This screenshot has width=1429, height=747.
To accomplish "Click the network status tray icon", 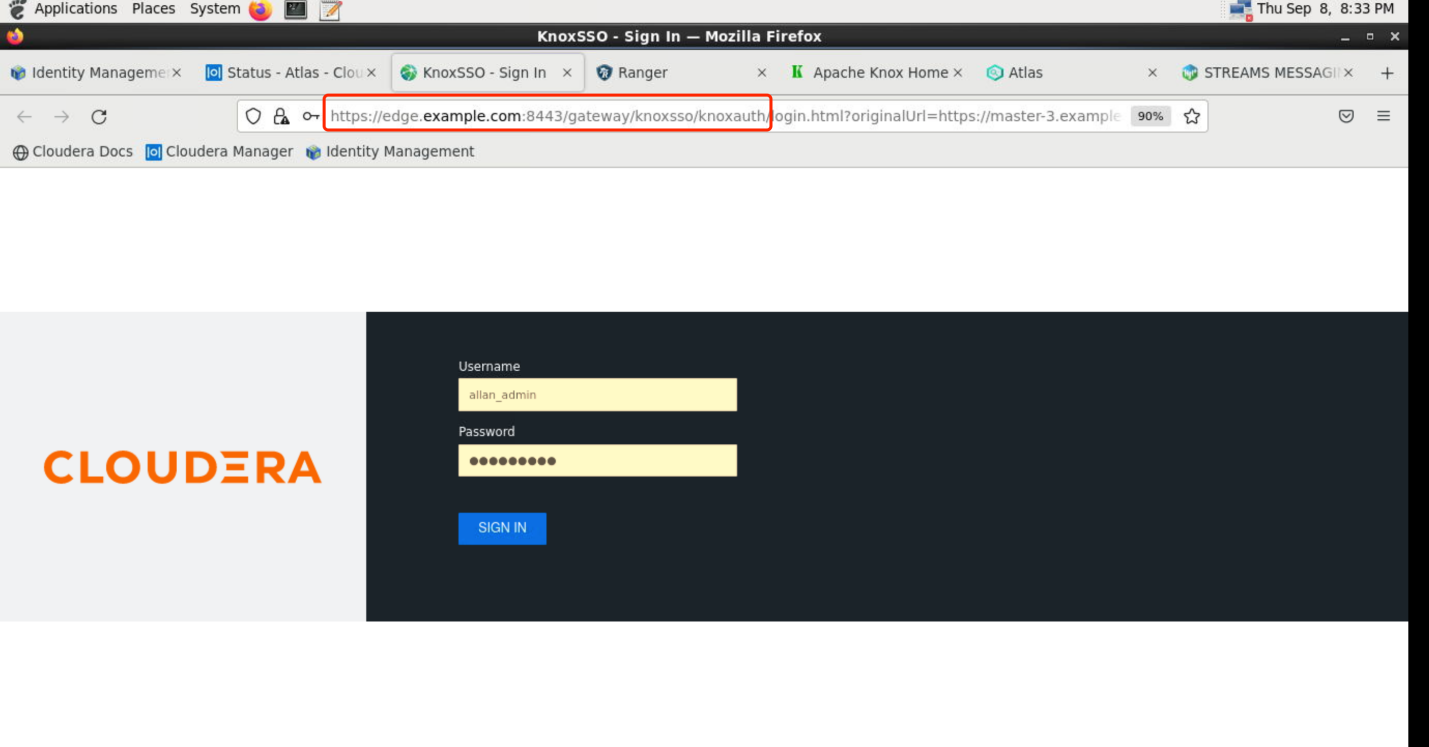I will pos(1241,10).
